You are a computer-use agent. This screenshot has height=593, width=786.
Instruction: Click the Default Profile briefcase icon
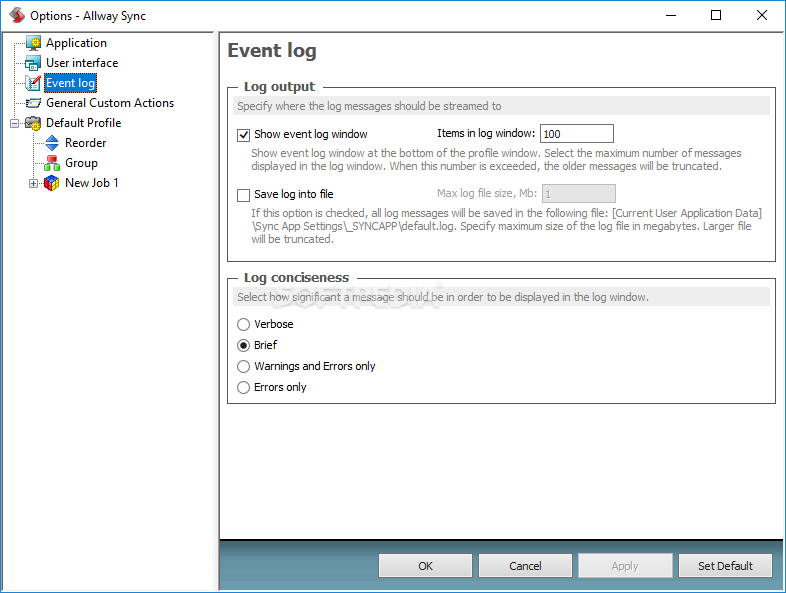[x=33, y=123]
